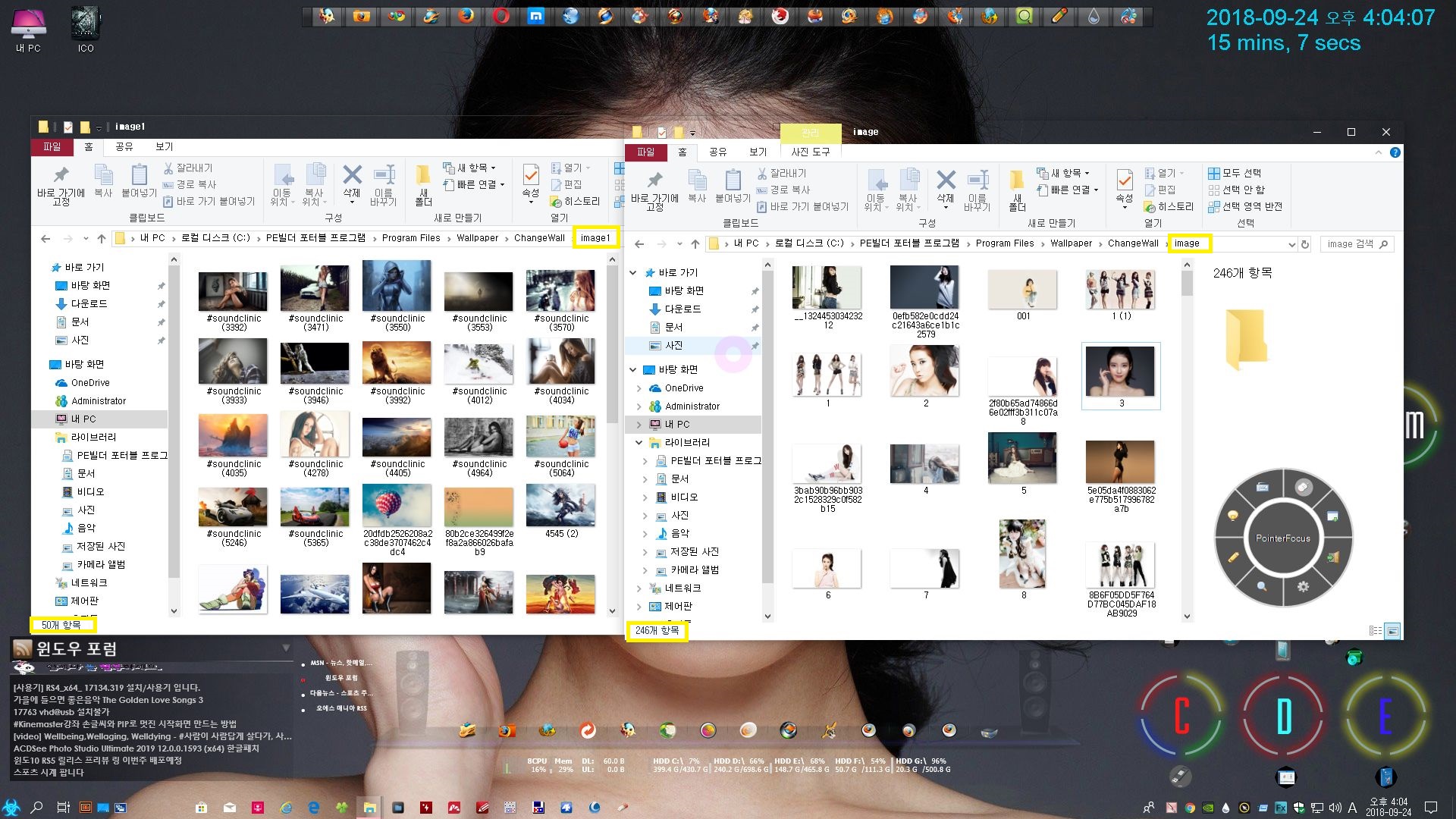The image size is (1456, 819).
Task: Open 내 PC desktop icon
Action: click(28, 31)
